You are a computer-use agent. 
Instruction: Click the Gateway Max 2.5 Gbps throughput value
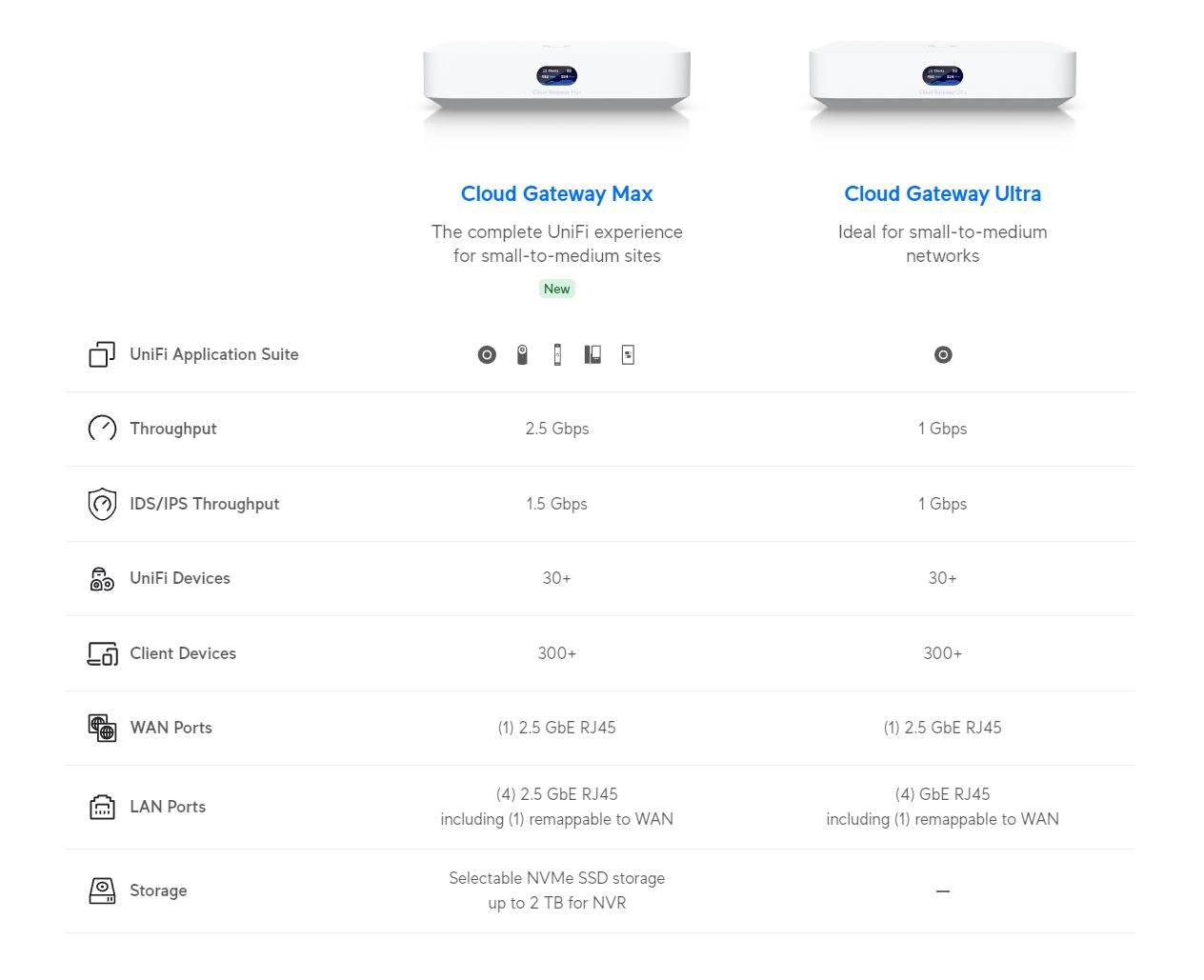point(557,429)
